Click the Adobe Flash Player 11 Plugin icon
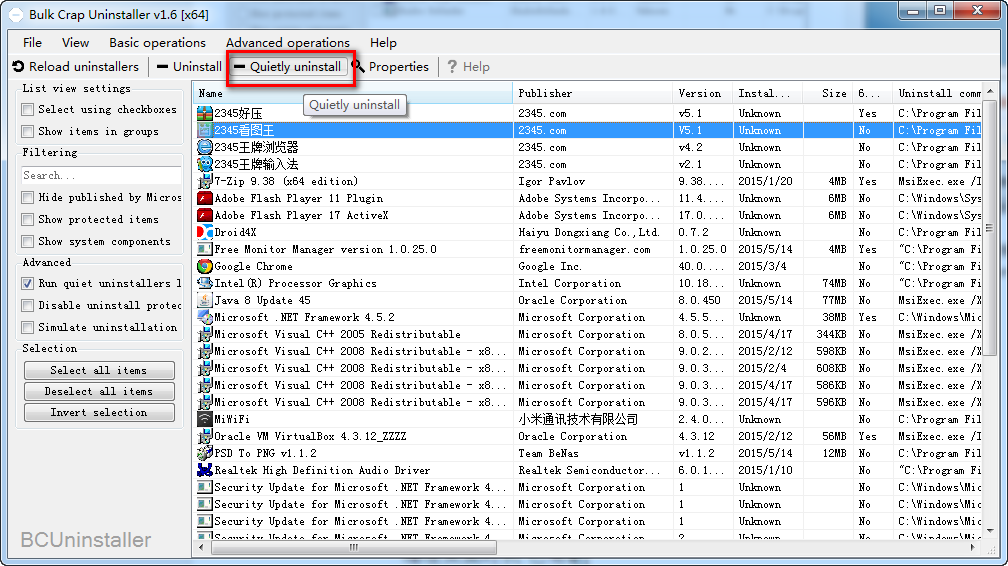Image resolution: width=1008 pixels, height=566 pixels. coord(204,198)
